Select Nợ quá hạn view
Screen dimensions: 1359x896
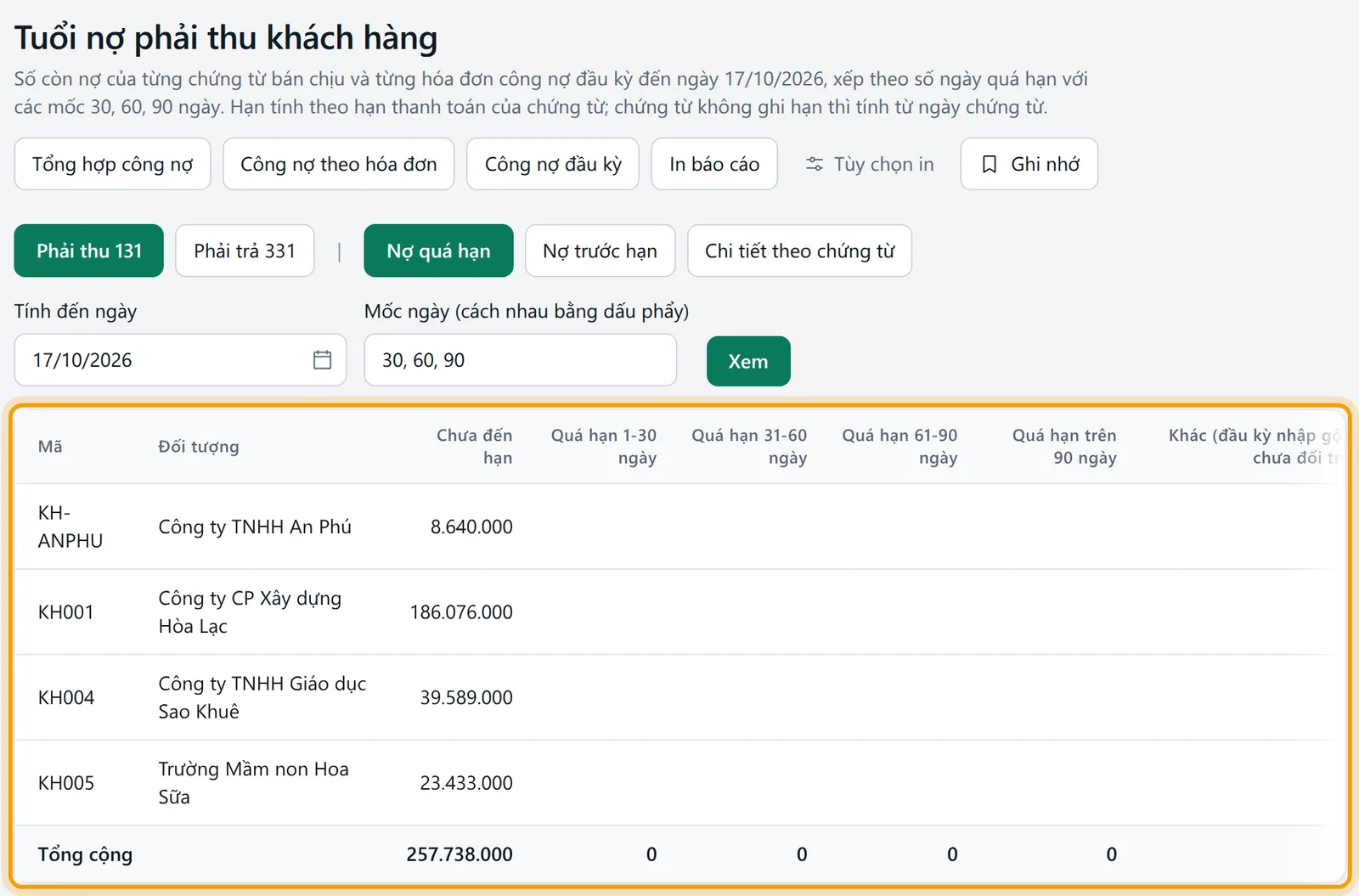click(438, 251)
